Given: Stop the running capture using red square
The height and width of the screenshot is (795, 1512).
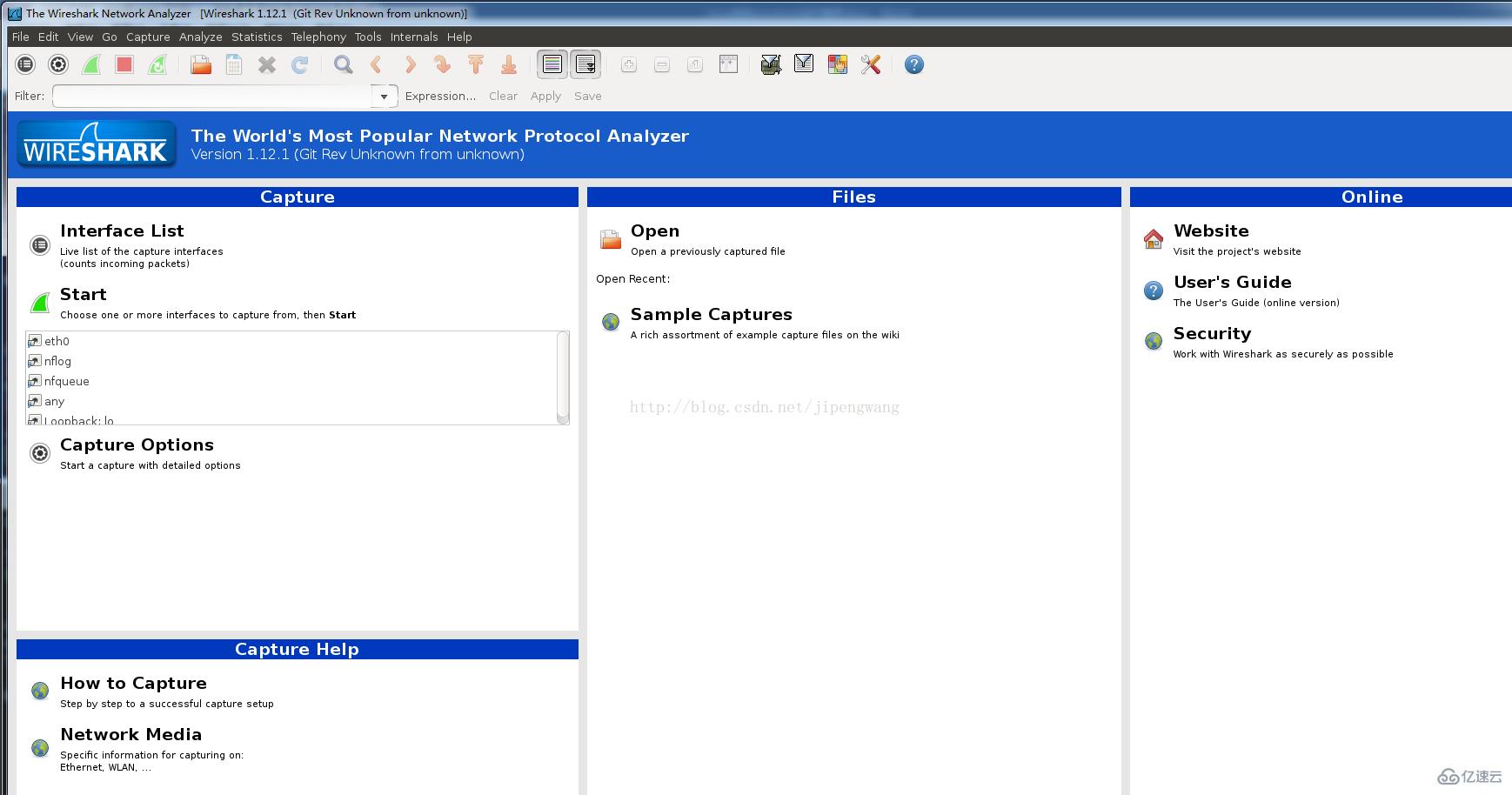Looking at the screenshot, I should [124, 64].
